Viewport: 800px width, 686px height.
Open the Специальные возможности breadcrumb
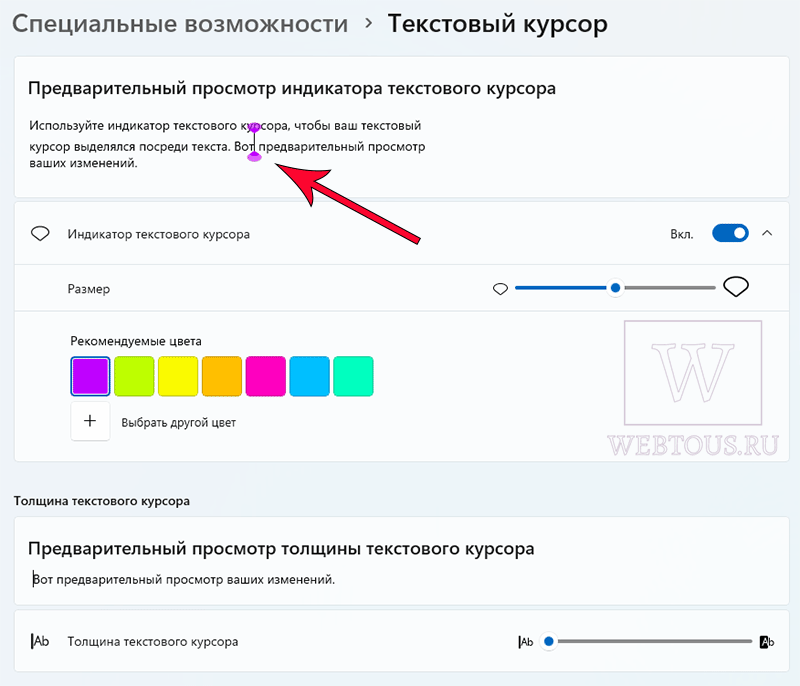click(x=180, y=24)
